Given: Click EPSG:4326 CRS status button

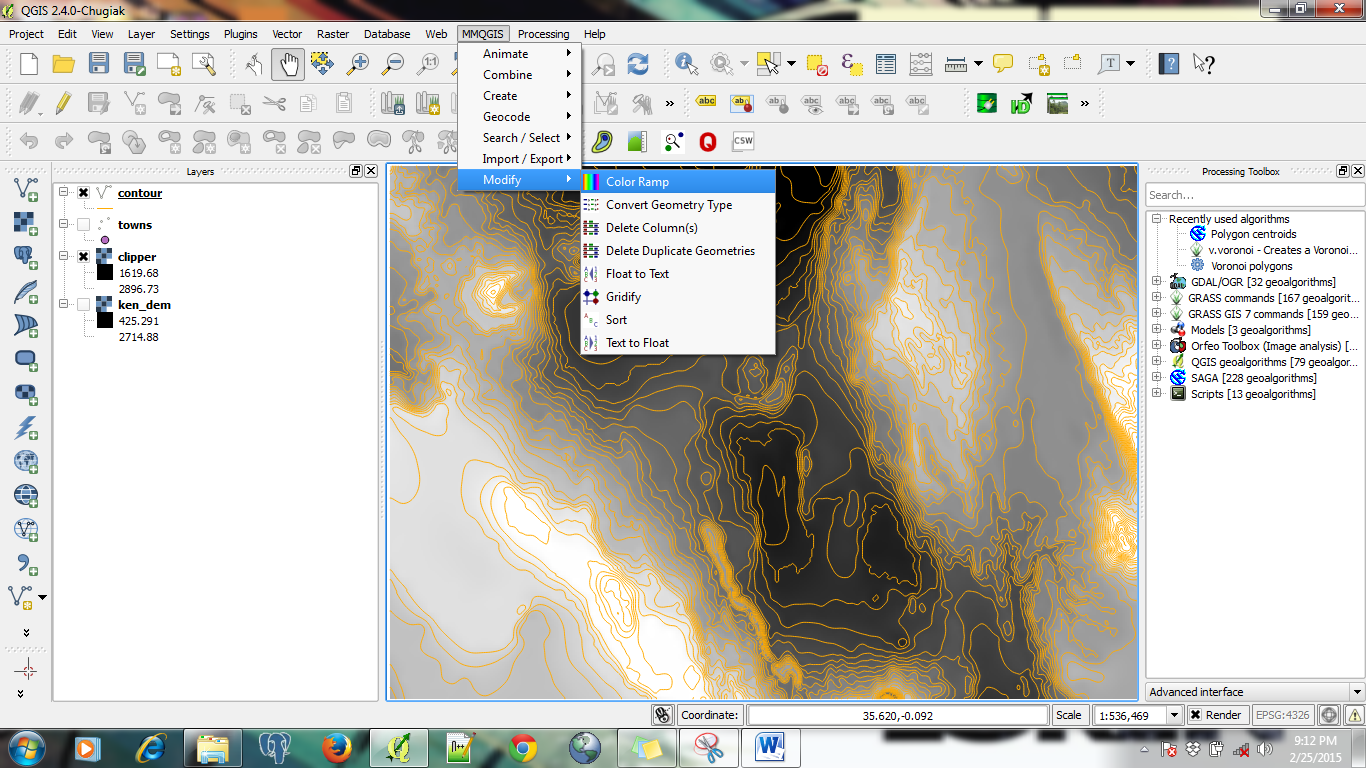Looking at the screenshot, I should click(x=1283, y=714).
